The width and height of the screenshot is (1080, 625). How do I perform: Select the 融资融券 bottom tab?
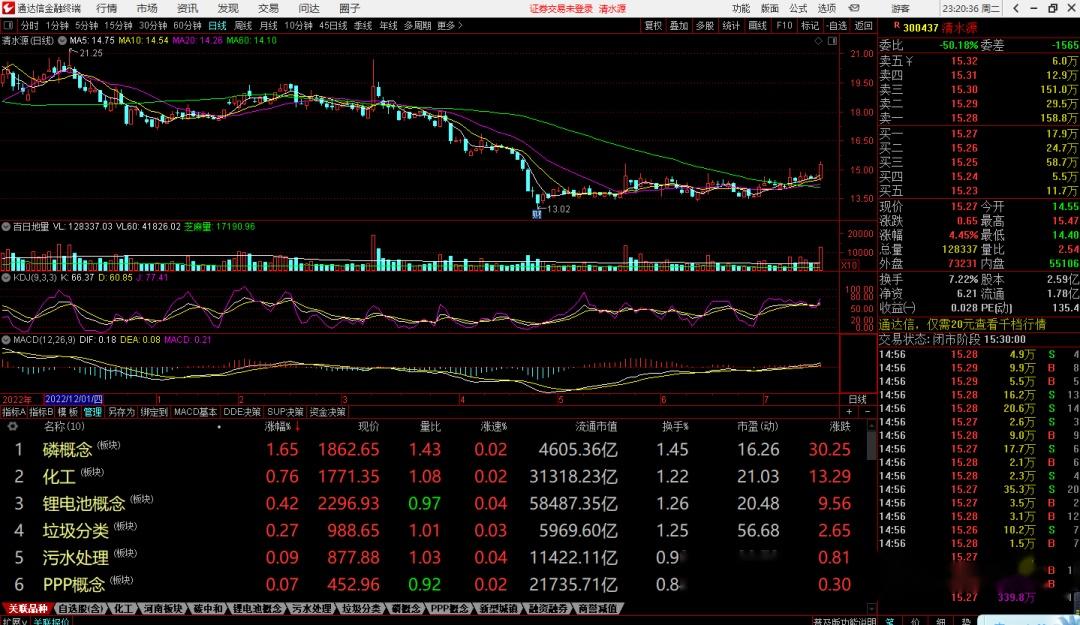click(x=548, y=609)
